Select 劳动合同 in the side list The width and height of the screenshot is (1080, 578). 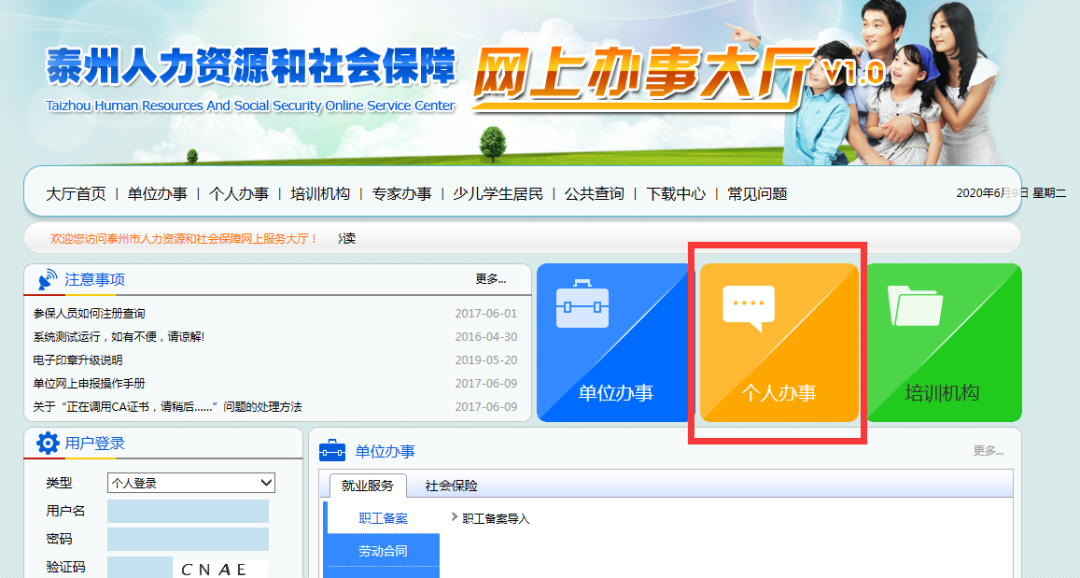(x=382, y=551)
